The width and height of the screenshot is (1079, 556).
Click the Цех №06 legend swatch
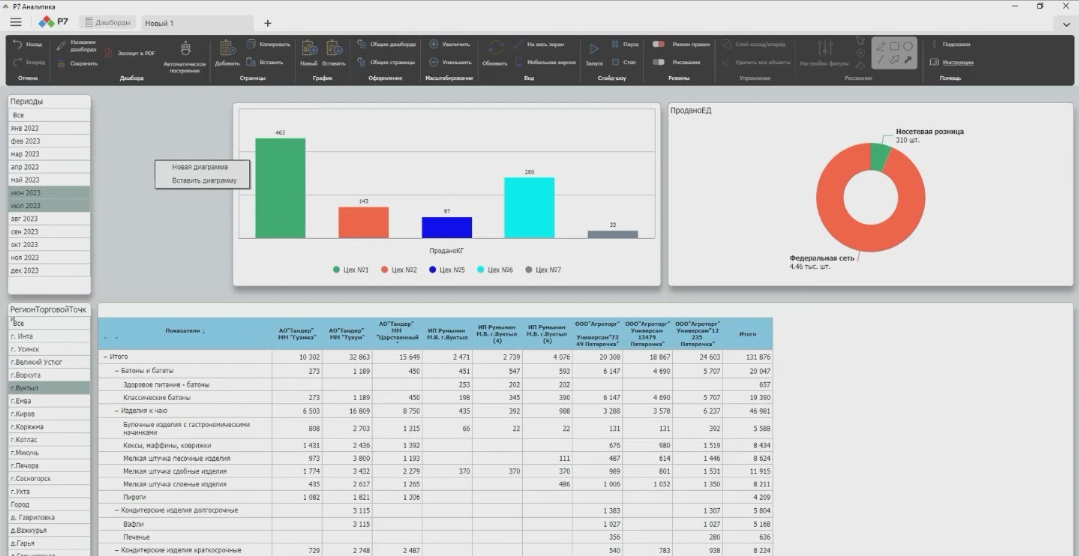[480, 270]
